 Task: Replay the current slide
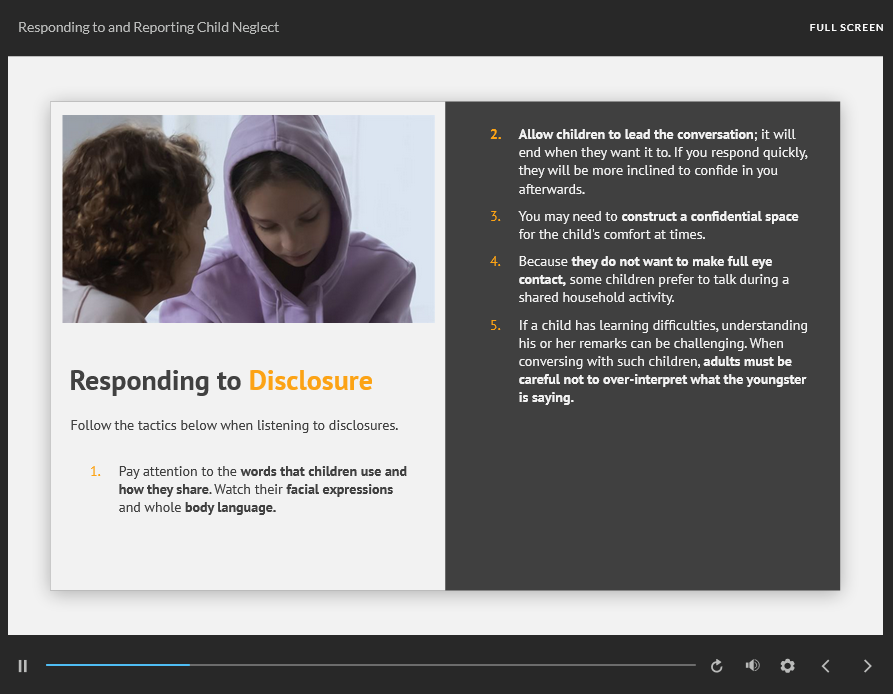point(716,666)
